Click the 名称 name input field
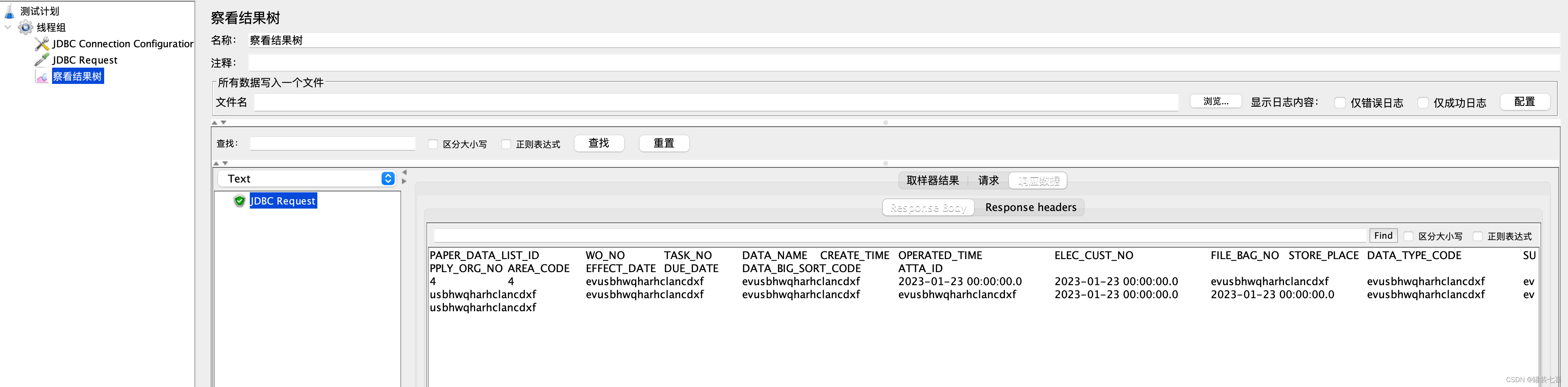 (x=903, y=40)
